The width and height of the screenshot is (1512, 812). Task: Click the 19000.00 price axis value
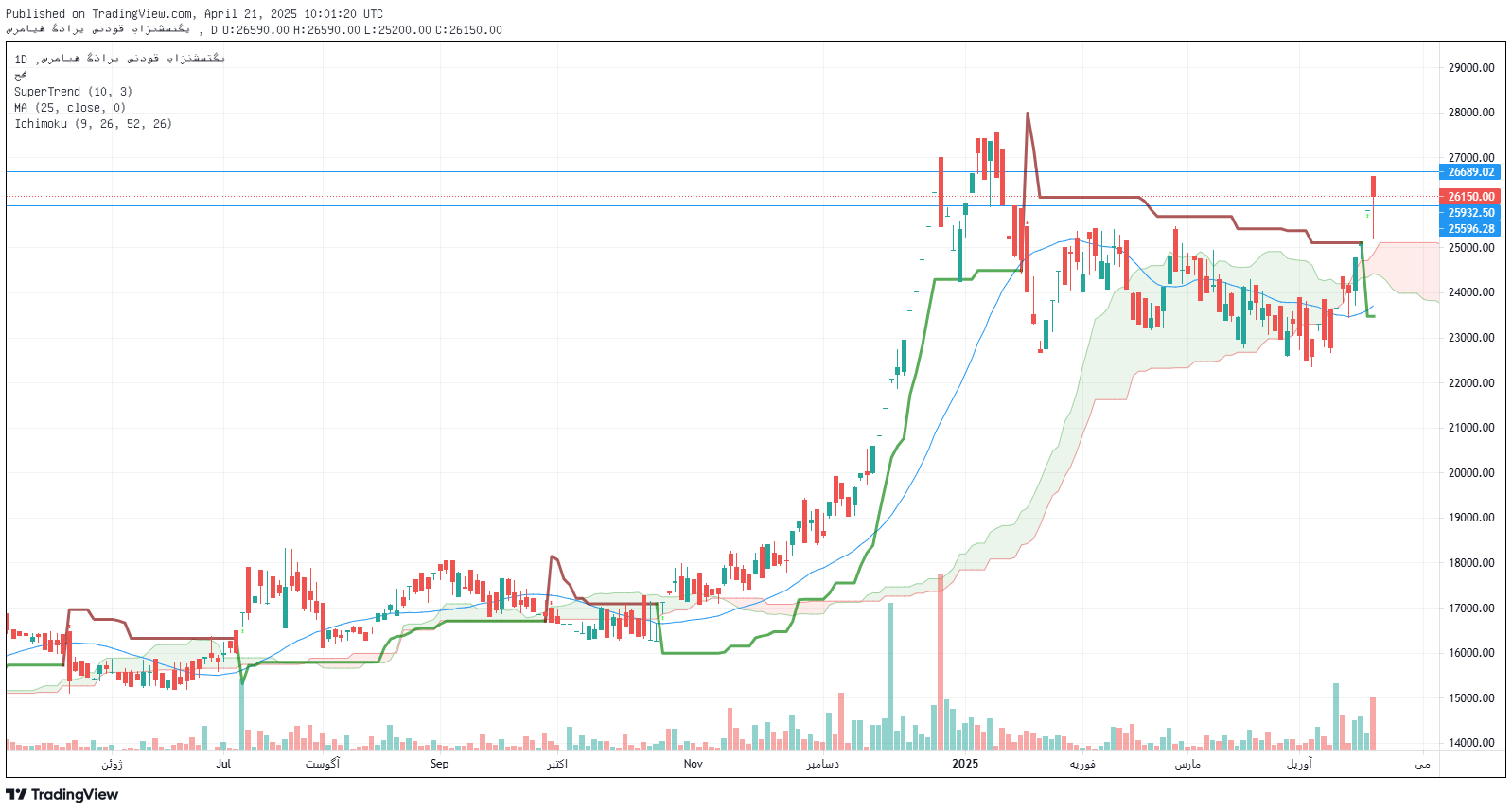tap(1471, 518)
